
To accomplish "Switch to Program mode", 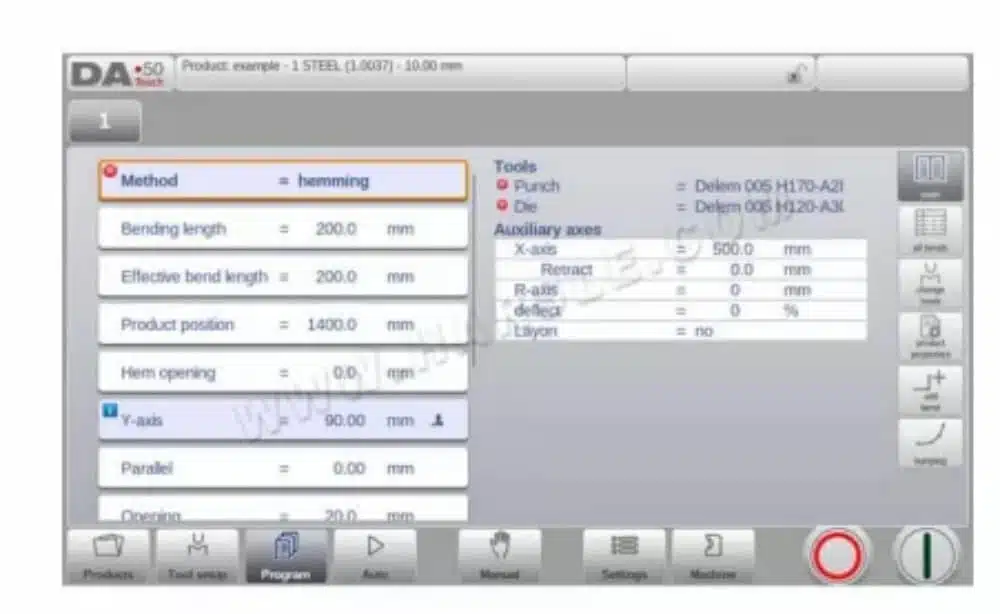I will [286, 555].
